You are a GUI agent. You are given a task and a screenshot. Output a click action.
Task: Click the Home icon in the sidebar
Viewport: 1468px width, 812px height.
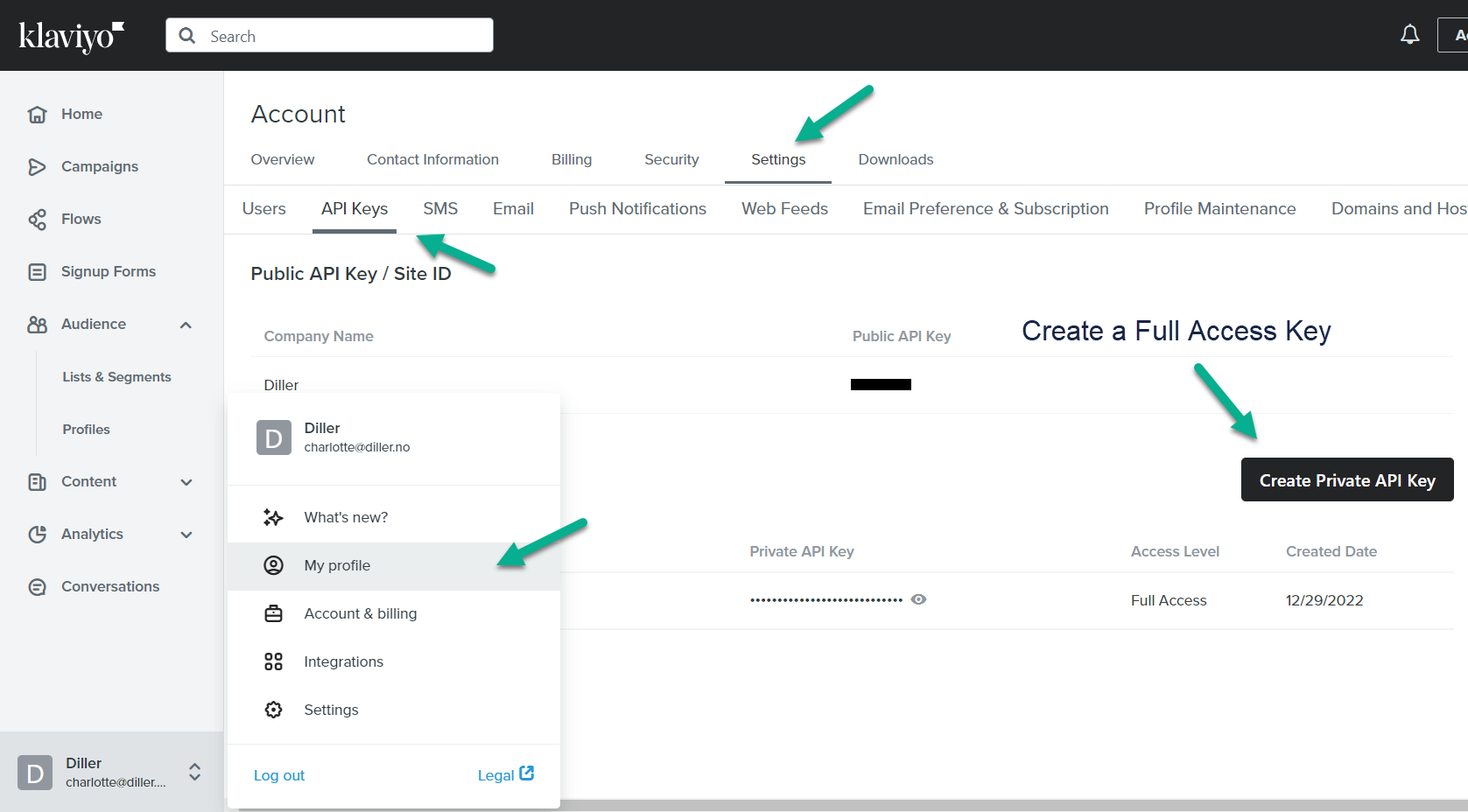(37, 114)
